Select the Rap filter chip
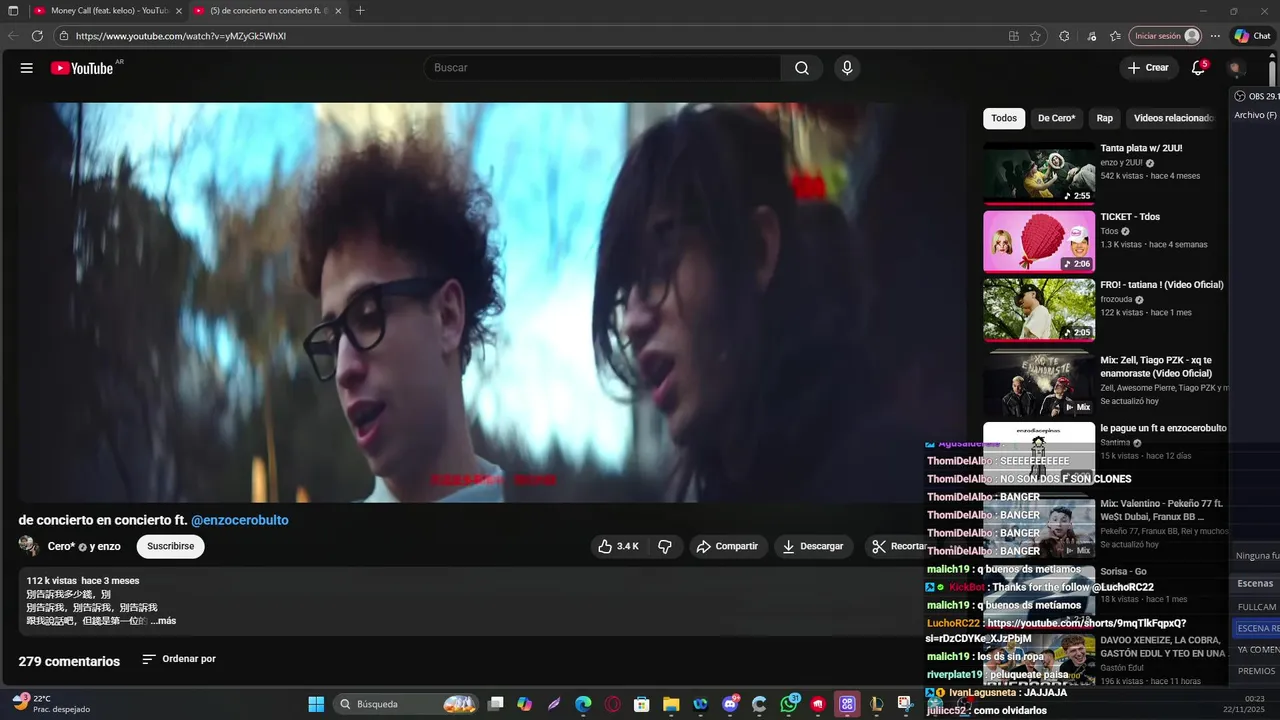Screen dimensions: 1280x720 pos(1105,118)
